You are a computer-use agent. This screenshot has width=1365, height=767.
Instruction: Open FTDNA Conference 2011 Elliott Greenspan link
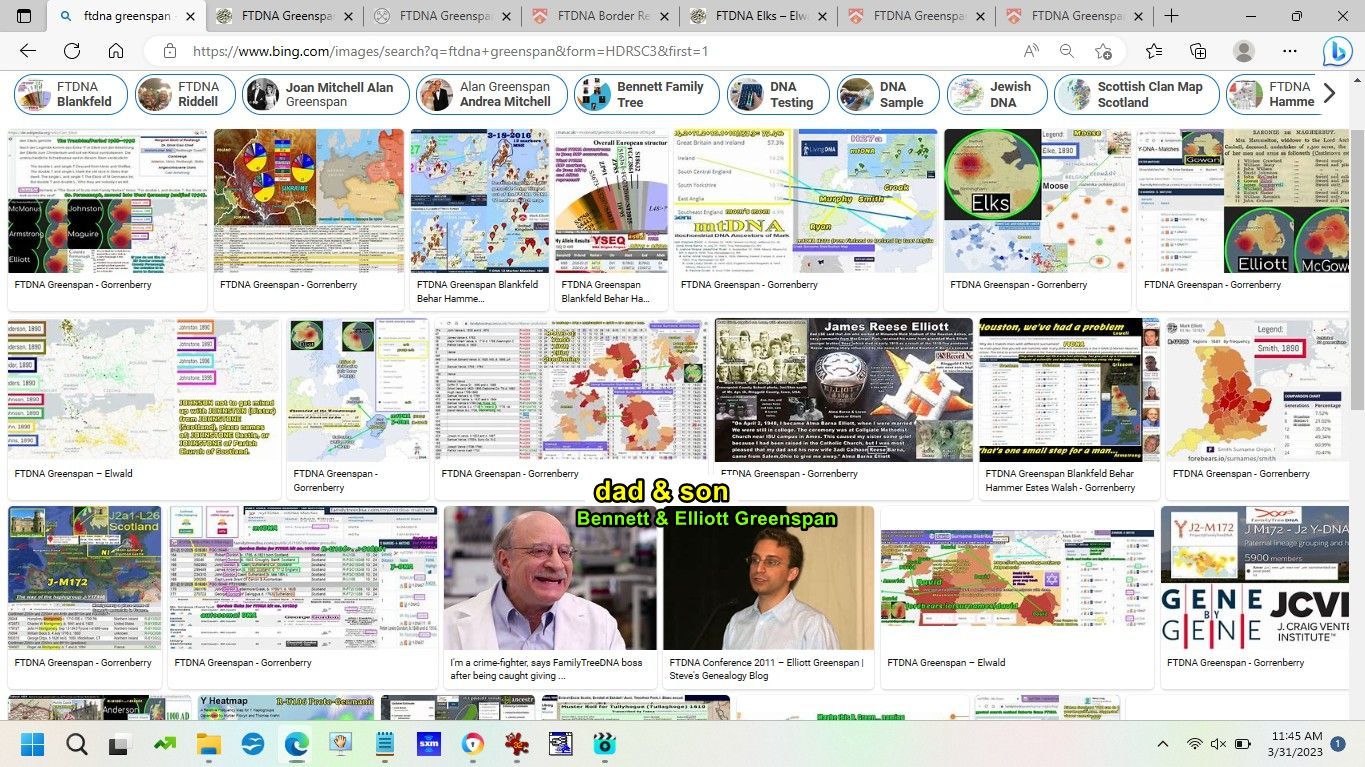click(767, 669)
